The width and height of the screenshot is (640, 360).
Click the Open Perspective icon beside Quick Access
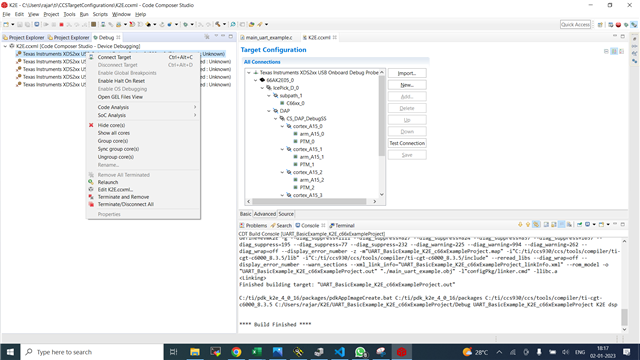coord(600,25)
